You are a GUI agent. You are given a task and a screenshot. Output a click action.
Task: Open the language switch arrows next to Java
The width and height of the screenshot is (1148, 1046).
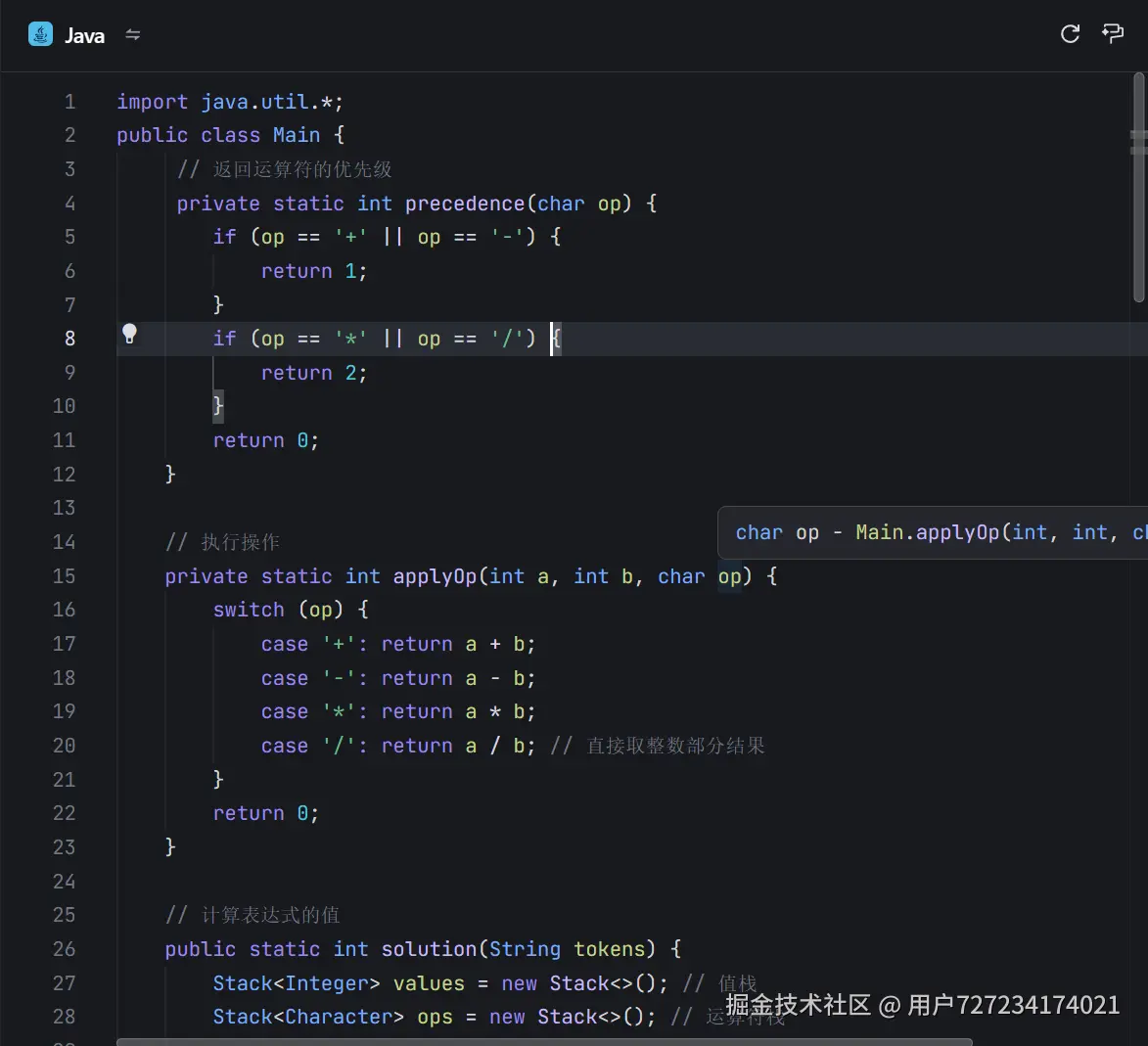(x=132, y=34)
